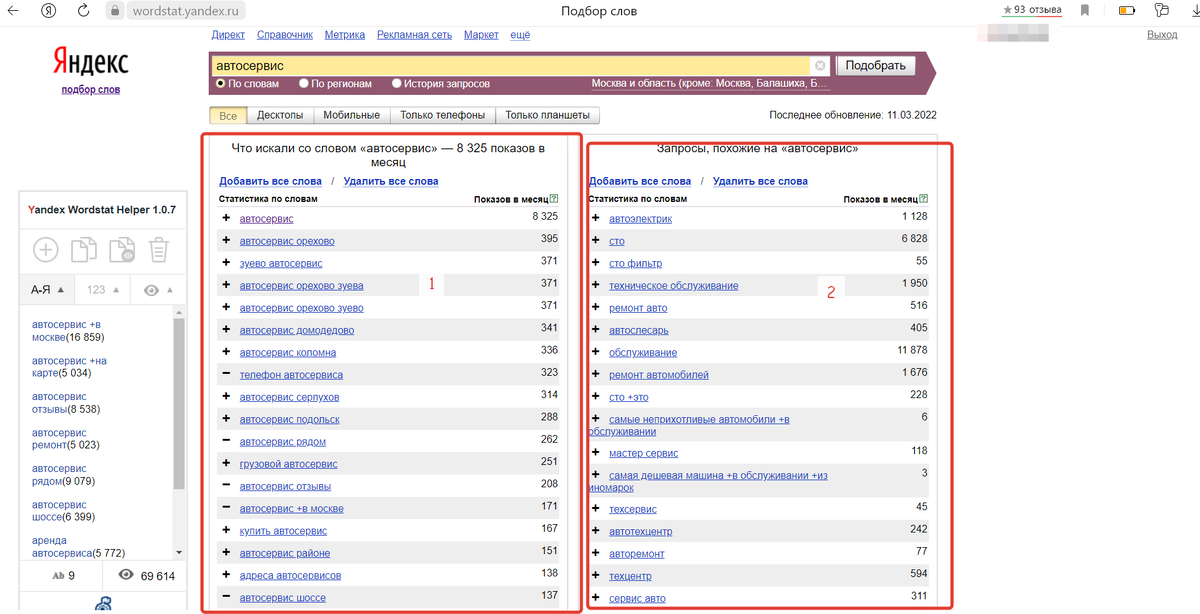Remove «автосервис рядом» with its minus icon

[226, 441]
